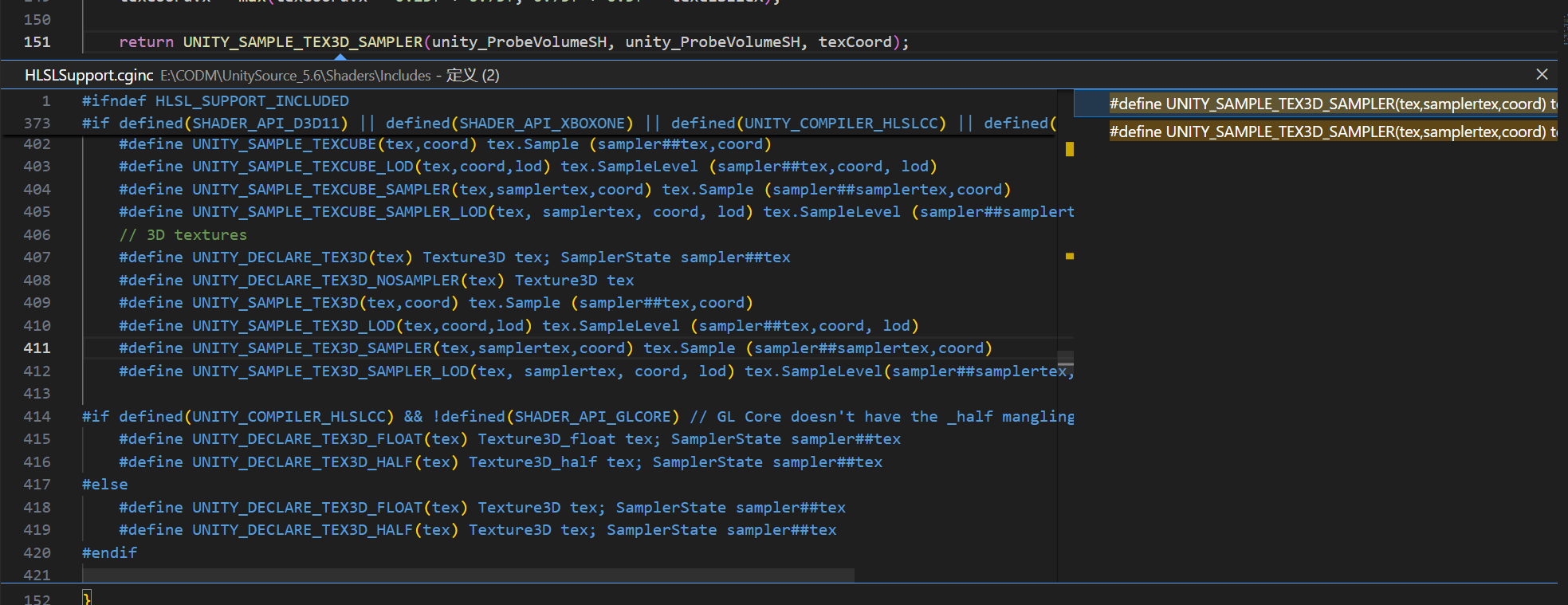The image size is (1568, 605).
Task: Close the peek definition panel
Action: (1542, 74)
